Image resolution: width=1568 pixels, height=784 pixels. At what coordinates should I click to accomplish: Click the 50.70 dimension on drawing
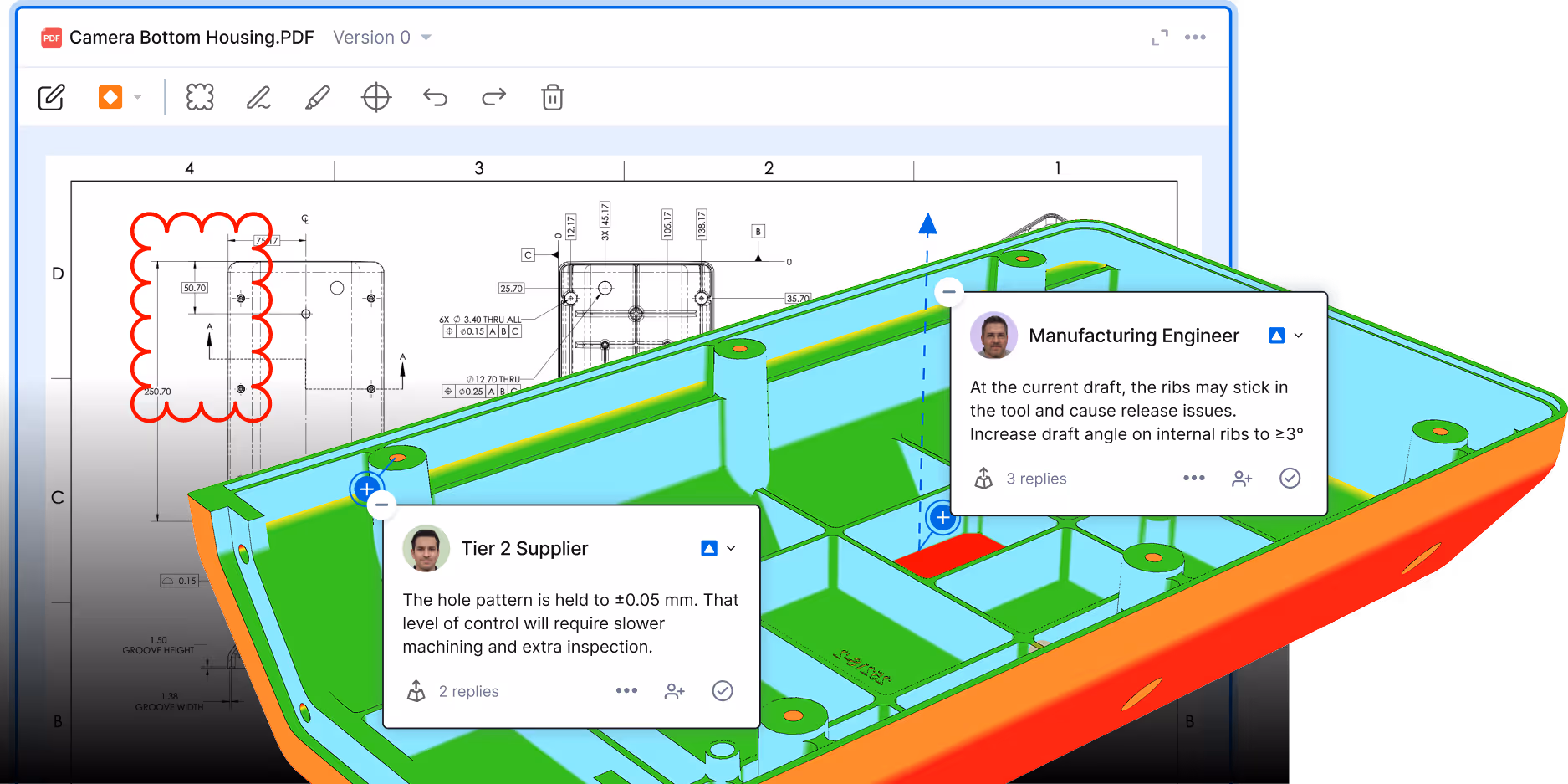pyautogui.click(x=195, y=288)
